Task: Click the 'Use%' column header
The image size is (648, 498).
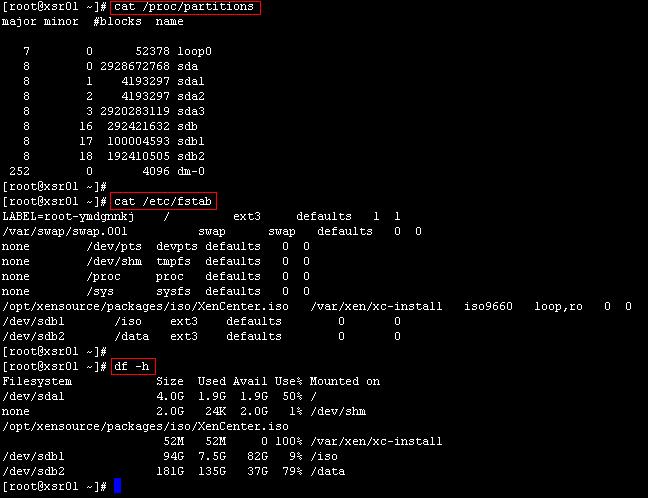Action: pyautogui.click(x=289, y=381)
